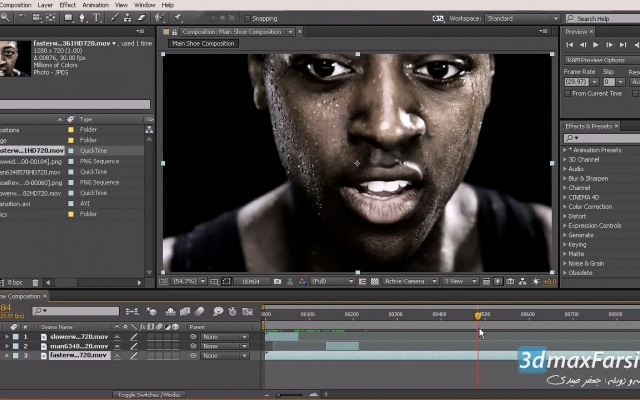
Task: Click the 8 bpc color depth button
Action: 15,282
